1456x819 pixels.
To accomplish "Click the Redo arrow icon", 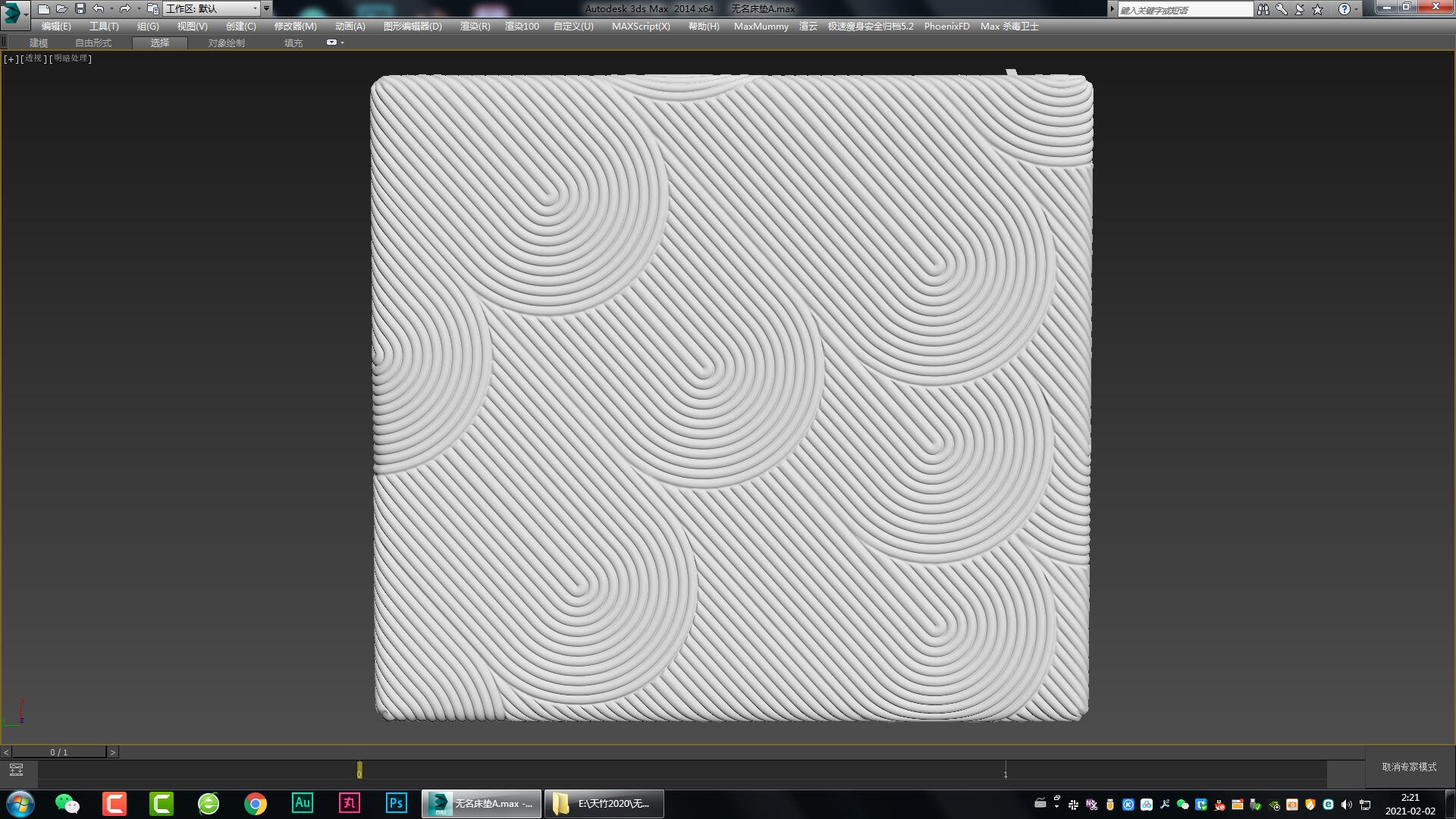I will click(x=124, y=9).
